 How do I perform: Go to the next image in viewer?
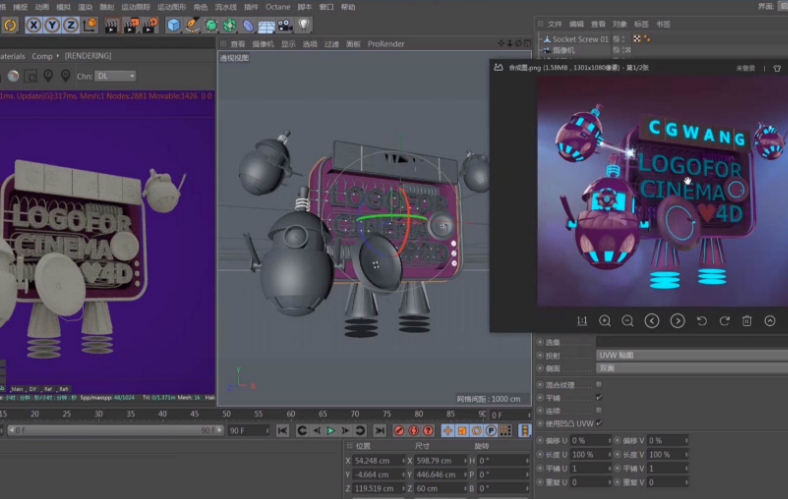pos(677,321)
